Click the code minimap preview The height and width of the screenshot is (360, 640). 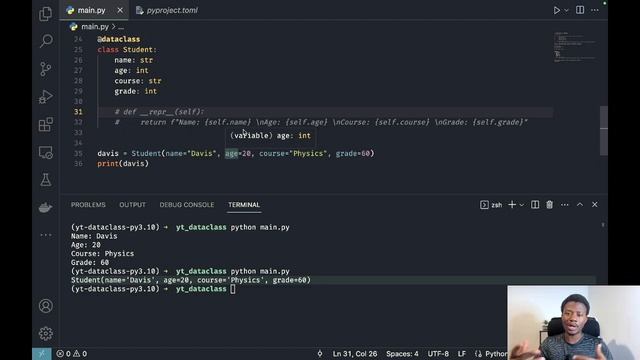tap(575, 47)
